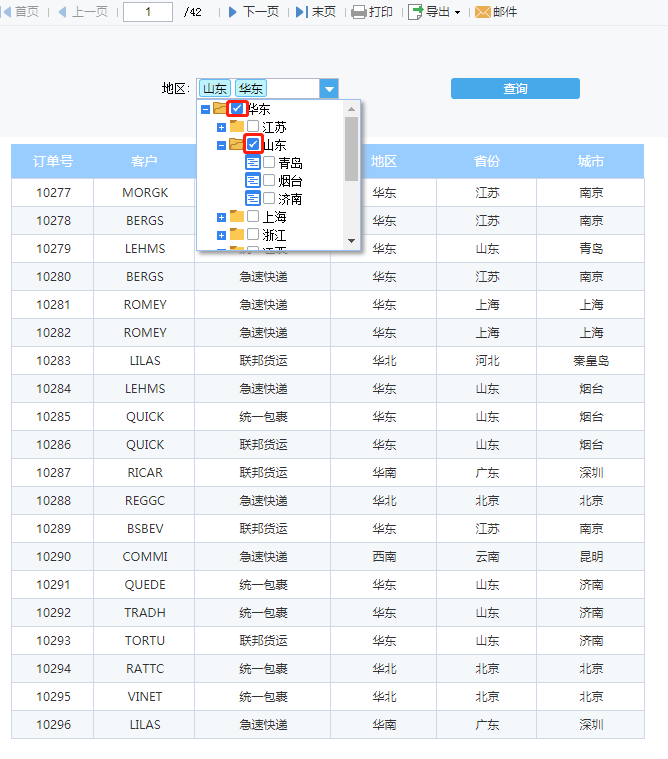The image size is (668, 759).
Task: Expand the 江苏 tree node
Action: tap(221, 127)
